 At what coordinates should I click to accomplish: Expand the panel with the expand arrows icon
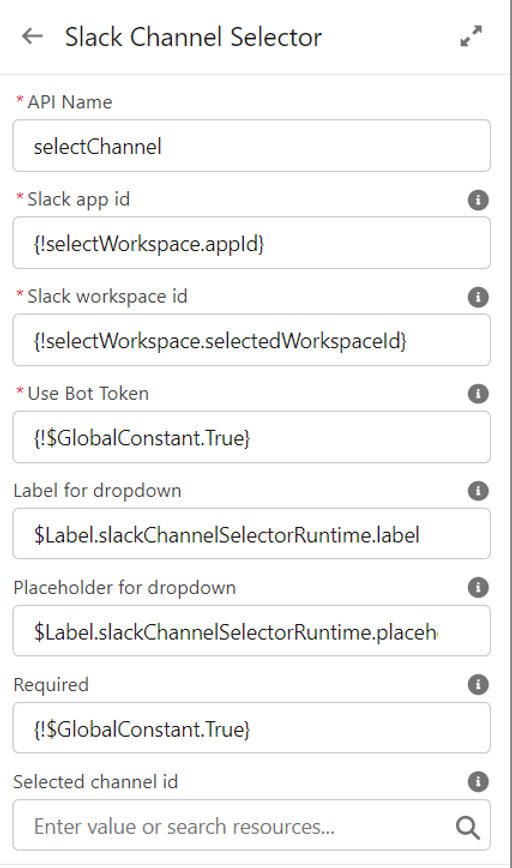click(x=471, y=37)
